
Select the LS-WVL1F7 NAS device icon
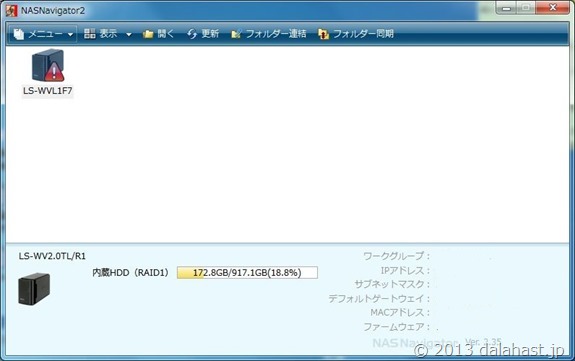pos(48,65)
